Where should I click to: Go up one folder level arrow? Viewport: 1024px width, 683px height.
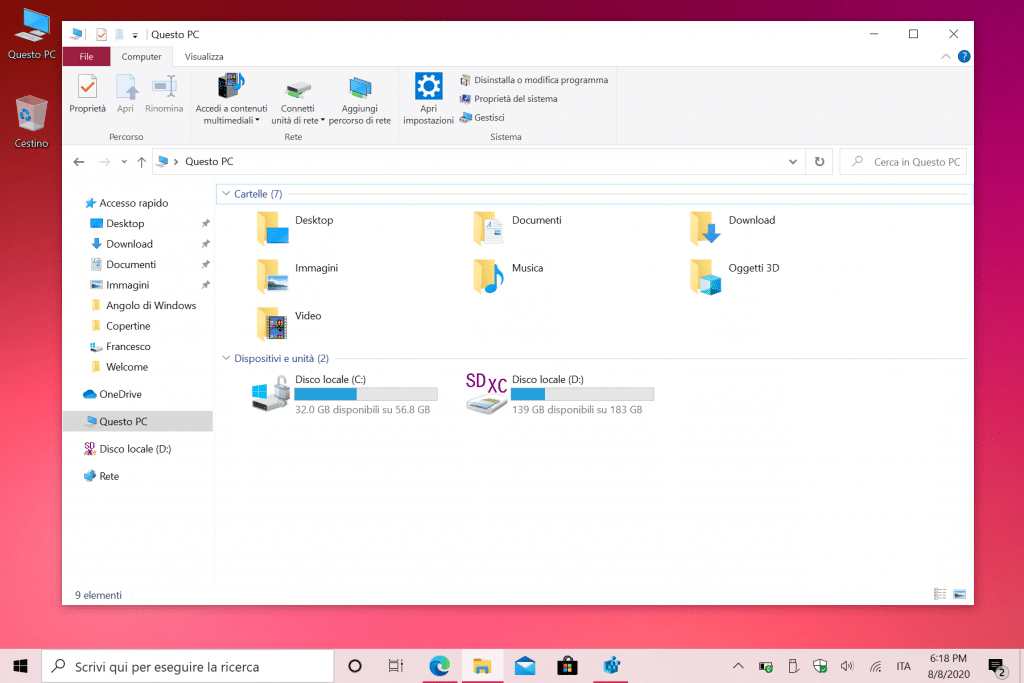(141, 162)
